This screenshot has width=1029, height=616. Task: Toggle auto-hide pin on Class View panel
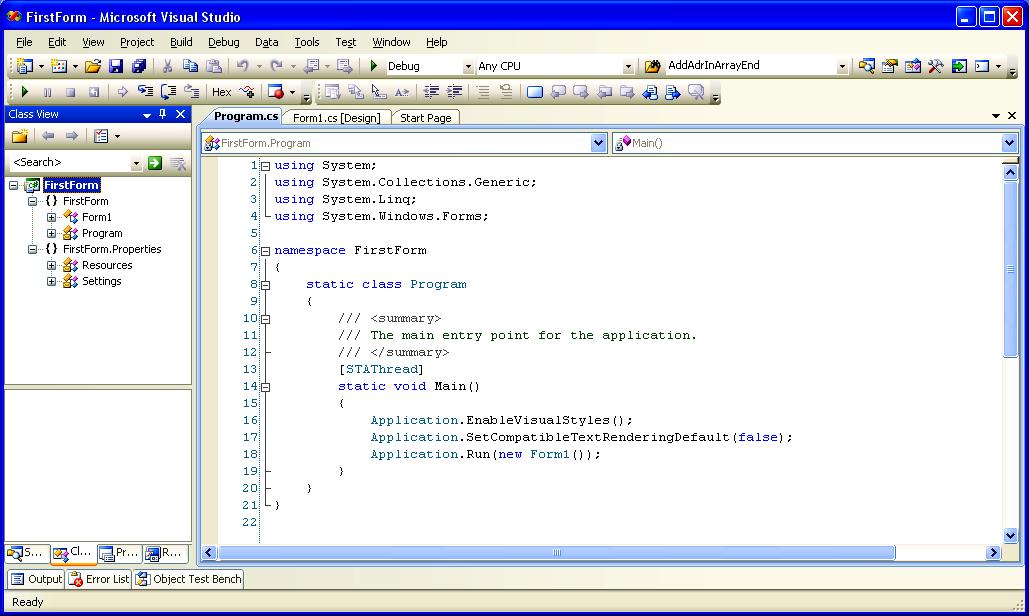click(163, 114)
